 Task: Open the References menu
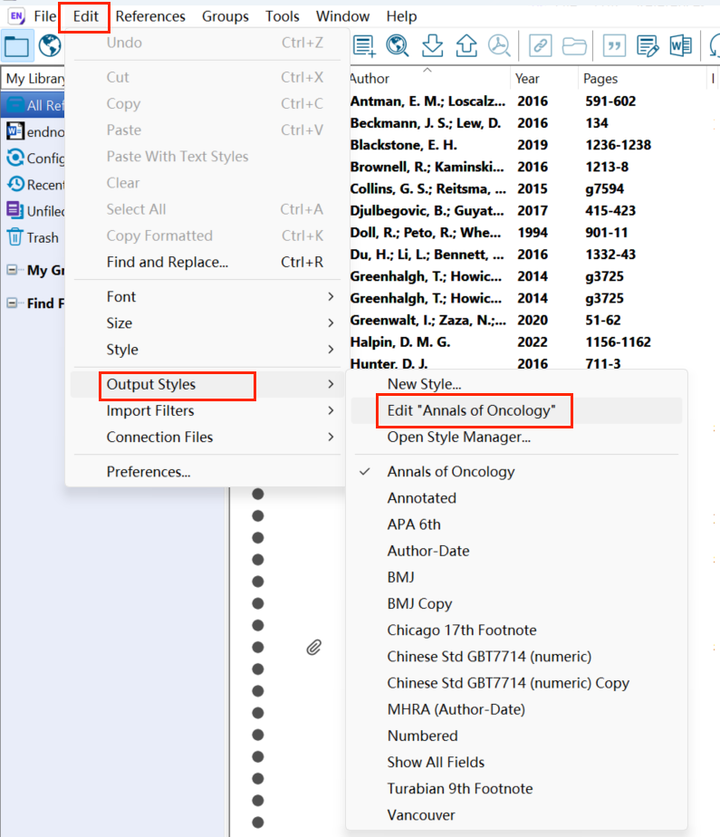[x=150, y=16]
